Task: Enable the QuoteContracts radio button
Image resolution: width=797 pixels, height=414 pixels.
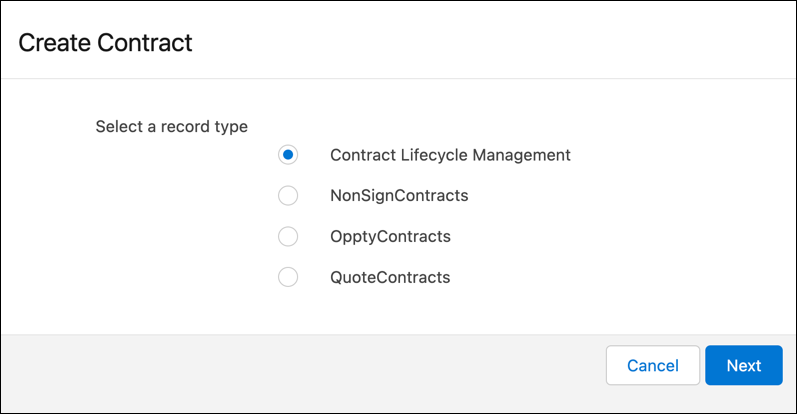Action: click(288, 278)
